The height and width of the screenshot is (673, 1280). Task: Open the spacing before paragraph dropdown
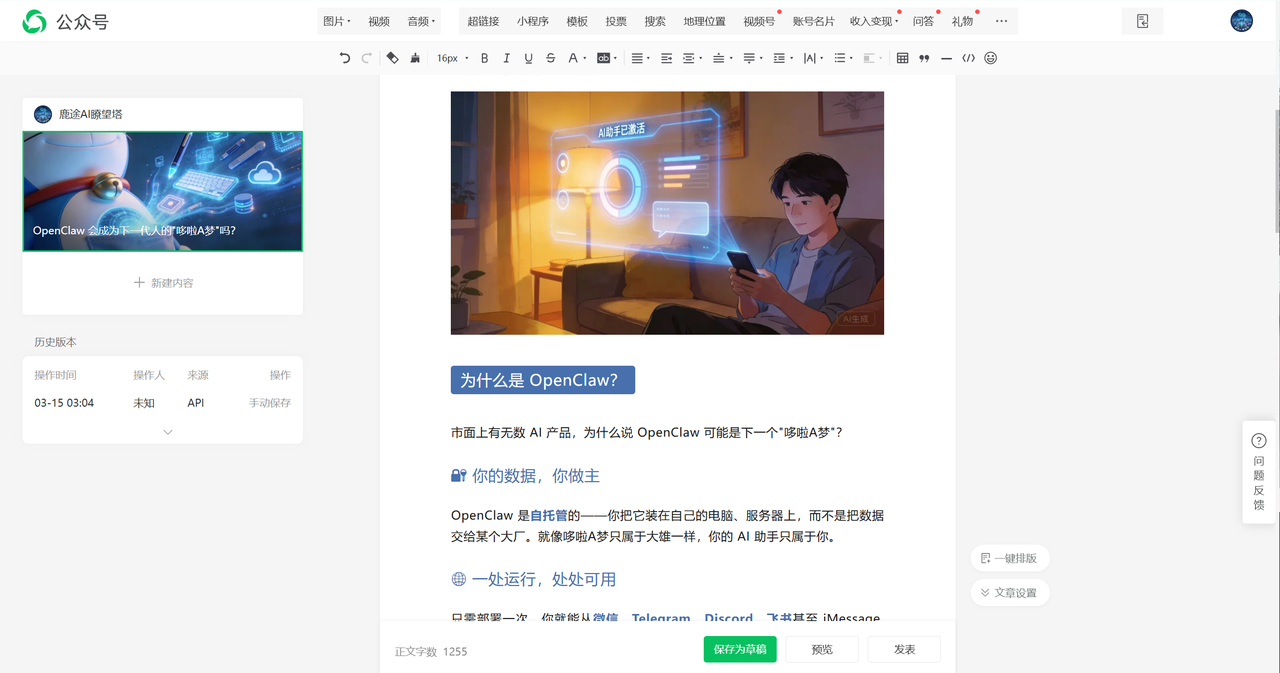(x=720, y=58)
